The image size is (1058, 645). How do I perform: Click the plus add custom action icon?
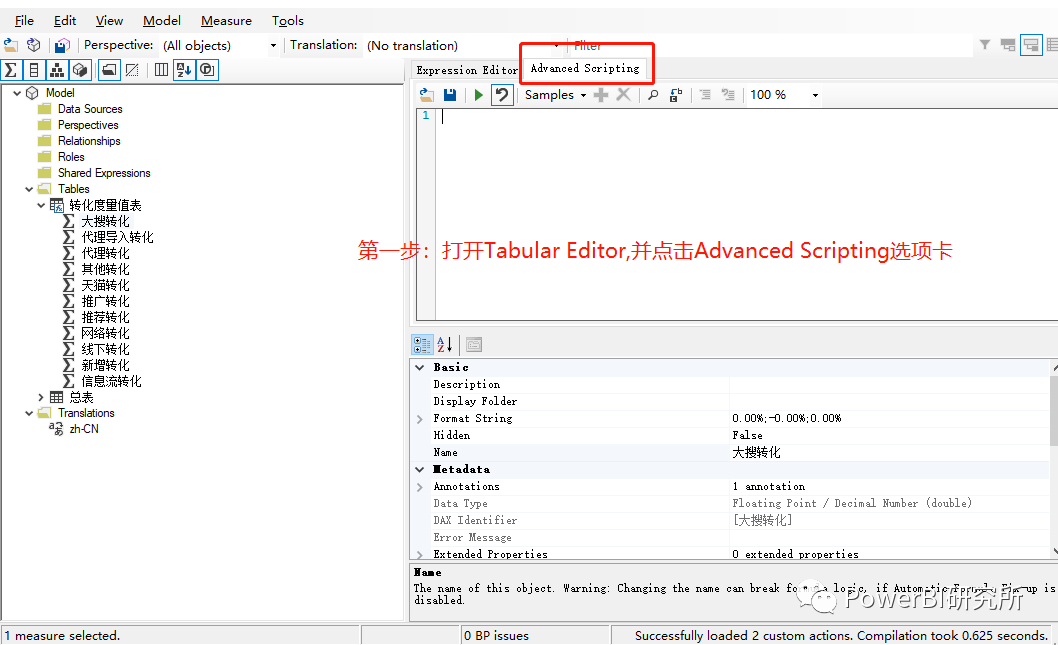[601, 95]
